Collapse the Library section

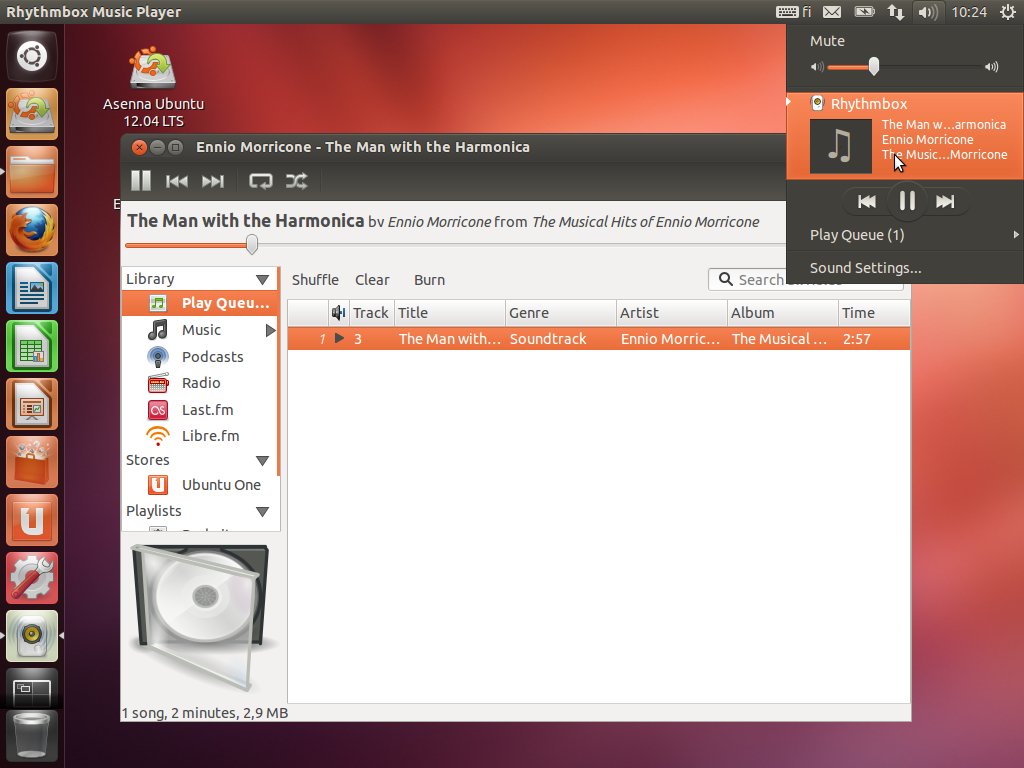[x=263, y=280]
